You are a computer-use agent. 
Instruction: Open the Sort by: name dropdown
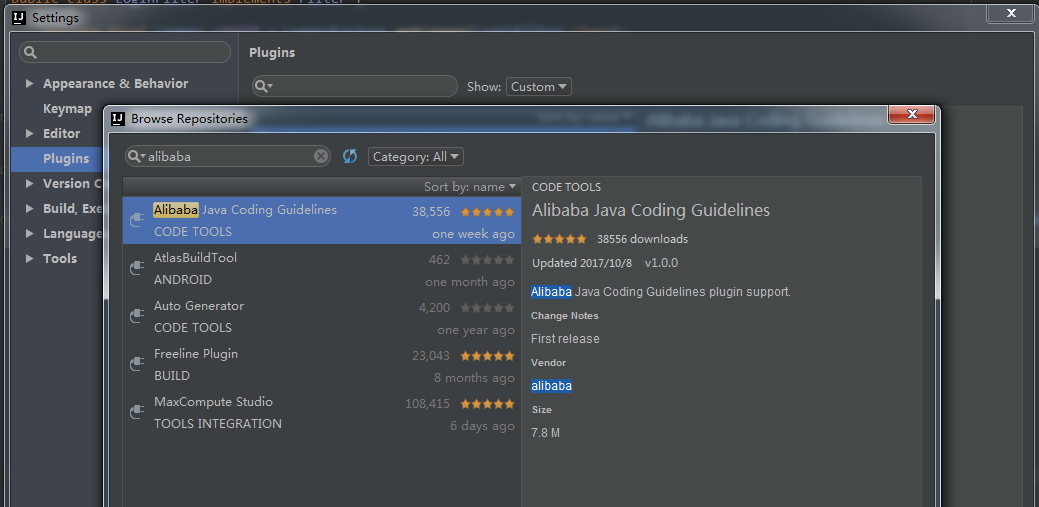[470, 187]
